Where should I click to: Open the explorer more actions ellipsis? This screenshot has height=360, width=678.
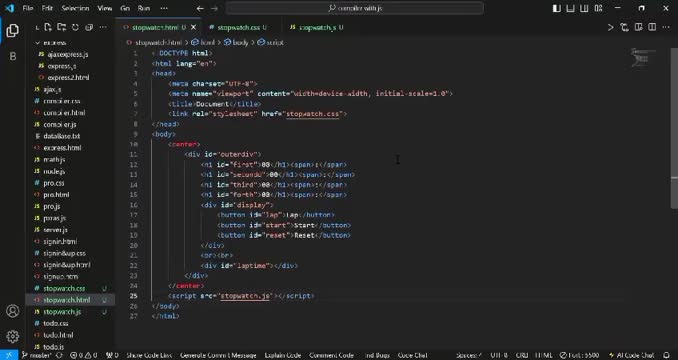click(103, 27)
